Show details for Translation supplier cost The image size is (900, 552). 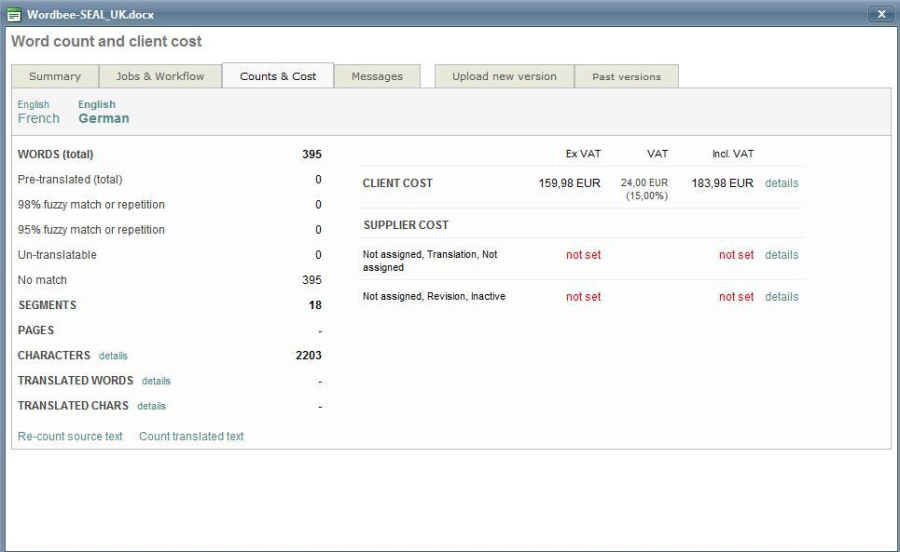781,255
